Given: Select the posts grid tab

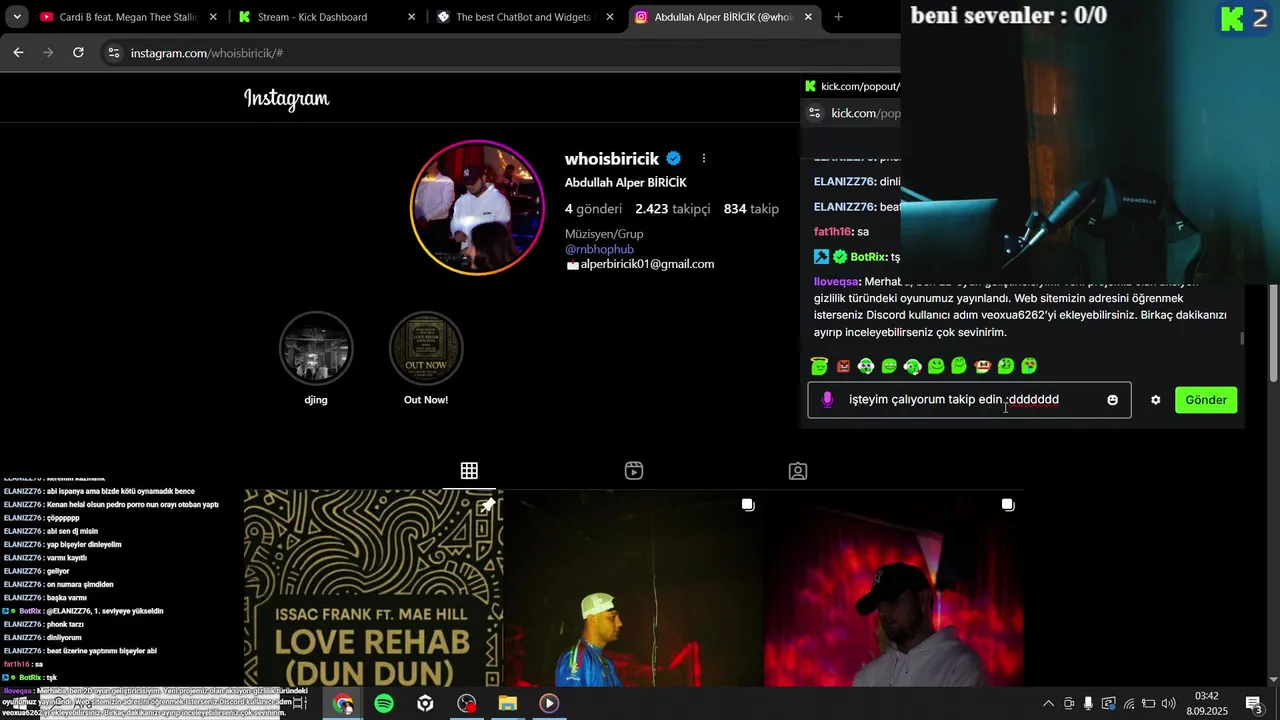Looking at the screenshot, I should tap(469, 471).
